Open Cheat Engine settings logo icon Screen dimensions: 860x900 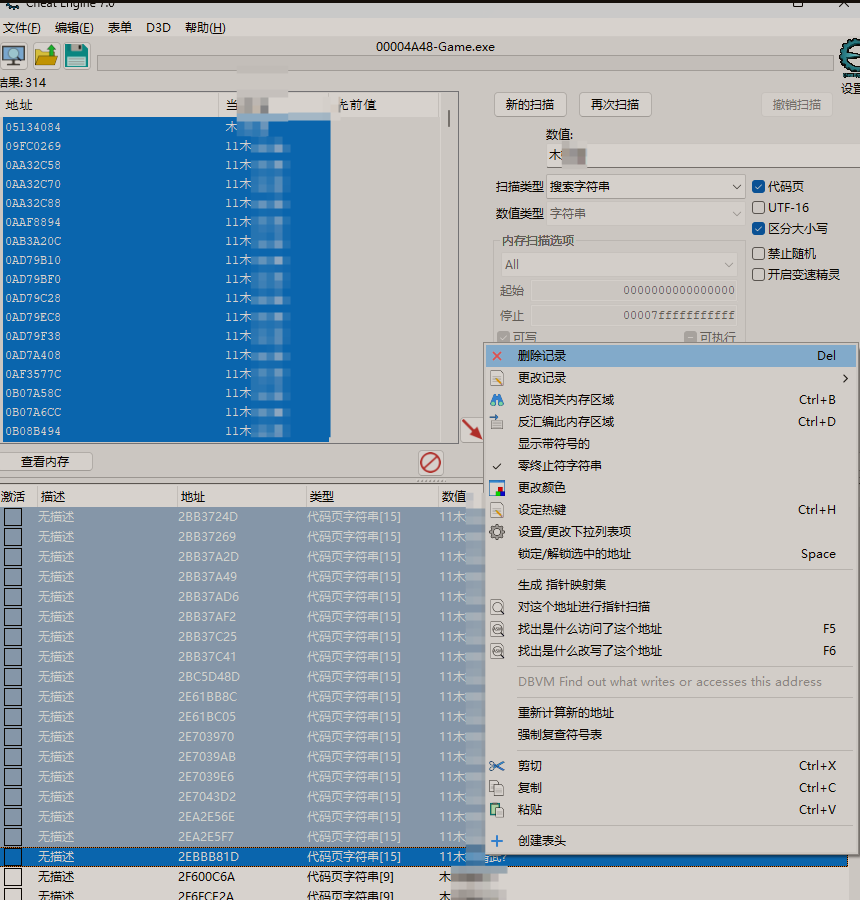[x=849, y=60]
